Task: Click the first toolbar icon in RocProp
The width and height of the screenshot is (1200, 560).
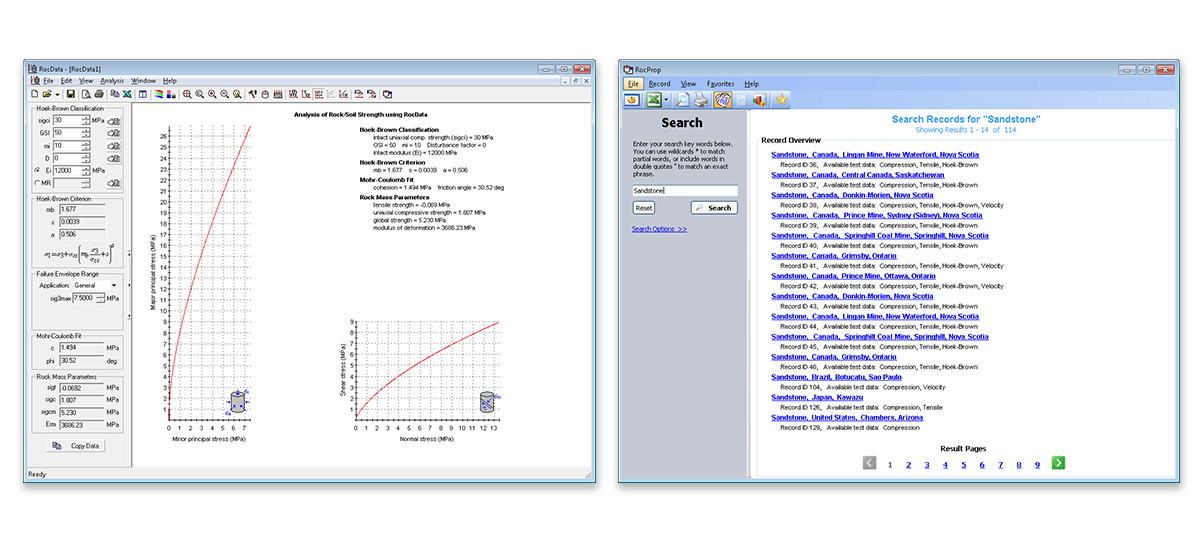Action: pyautogui.click(x=632, y=100)
